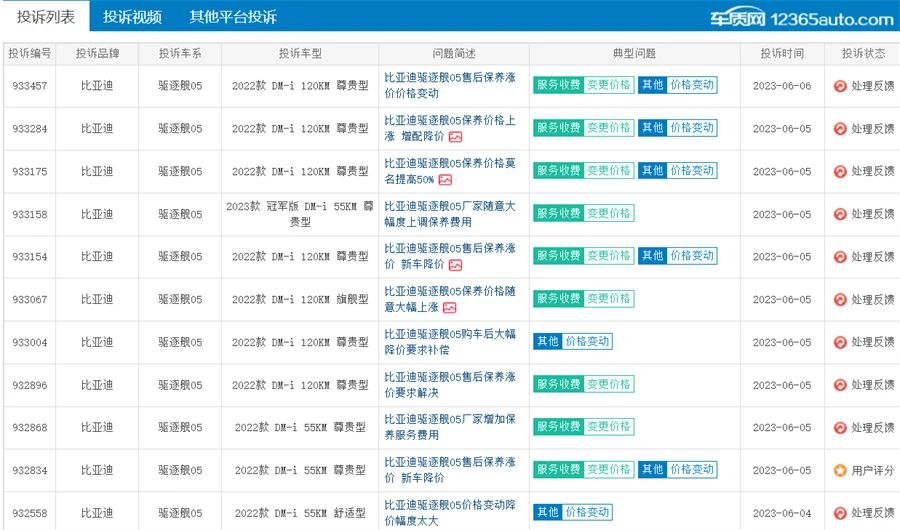Click date 2023-06-04 in row 932558
900x530 pixels.
tap(782, 513)
